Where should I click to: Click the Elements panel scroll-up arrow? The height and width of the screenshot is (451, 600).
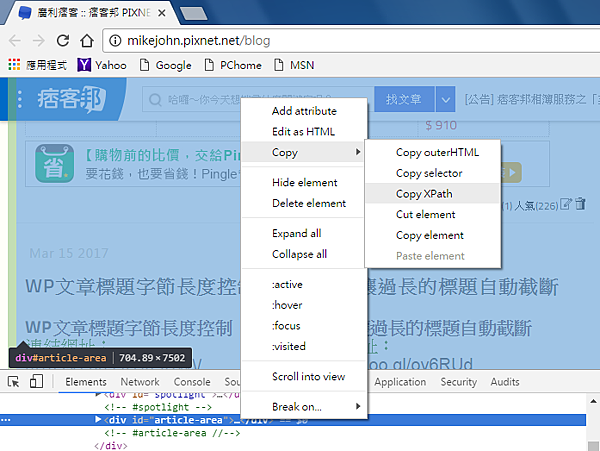[x=593, y=401]
